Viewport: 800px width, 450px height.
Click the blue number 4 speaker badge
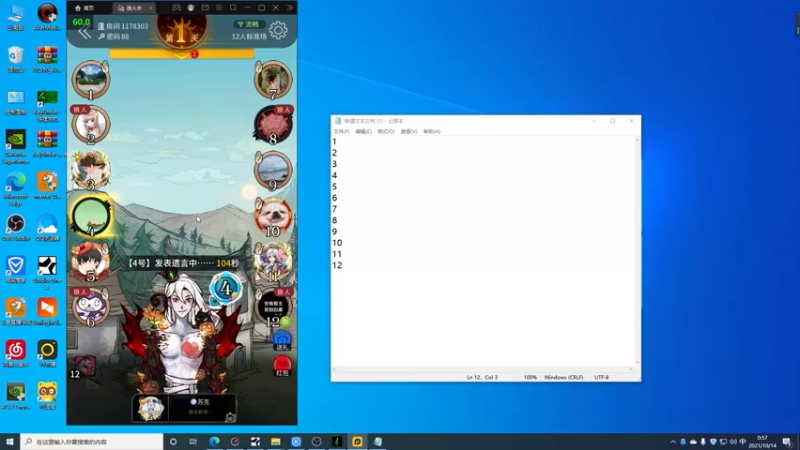tap(226, 288)
